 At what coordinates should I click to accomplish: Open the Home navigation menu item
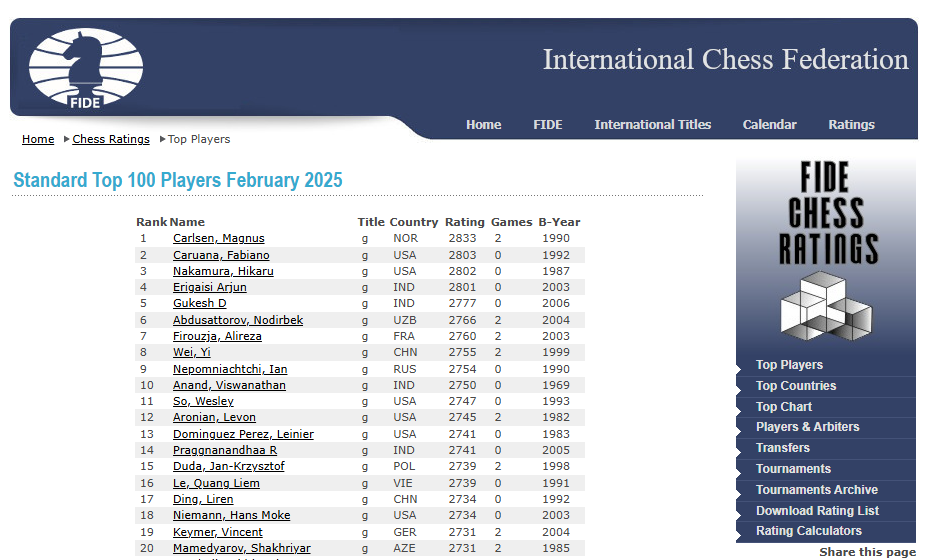coord(483,125)
